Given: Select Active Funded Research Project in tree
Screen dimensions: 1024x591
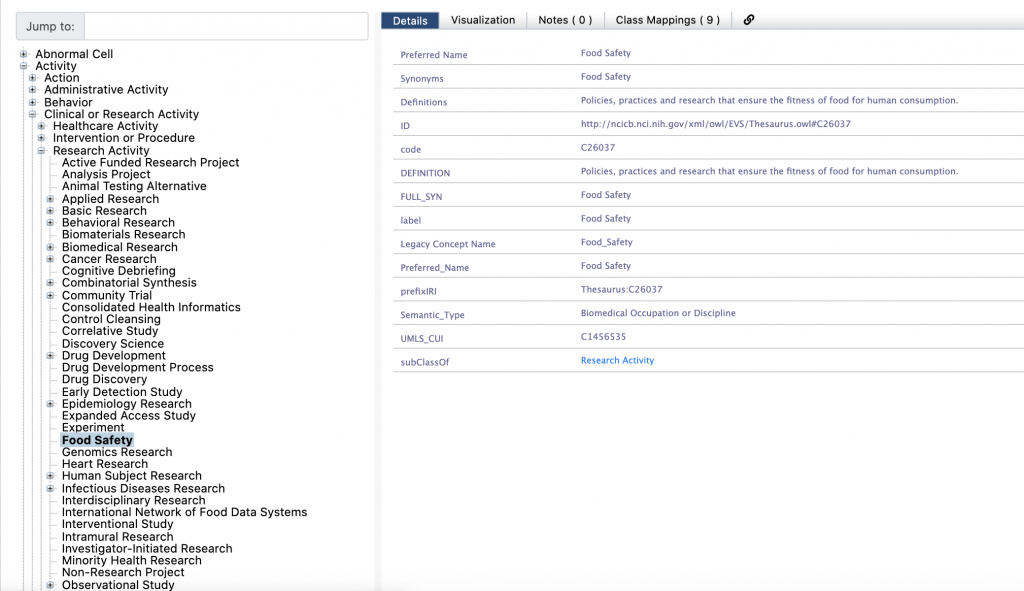Looking at the screenshot, I should 150,163.
